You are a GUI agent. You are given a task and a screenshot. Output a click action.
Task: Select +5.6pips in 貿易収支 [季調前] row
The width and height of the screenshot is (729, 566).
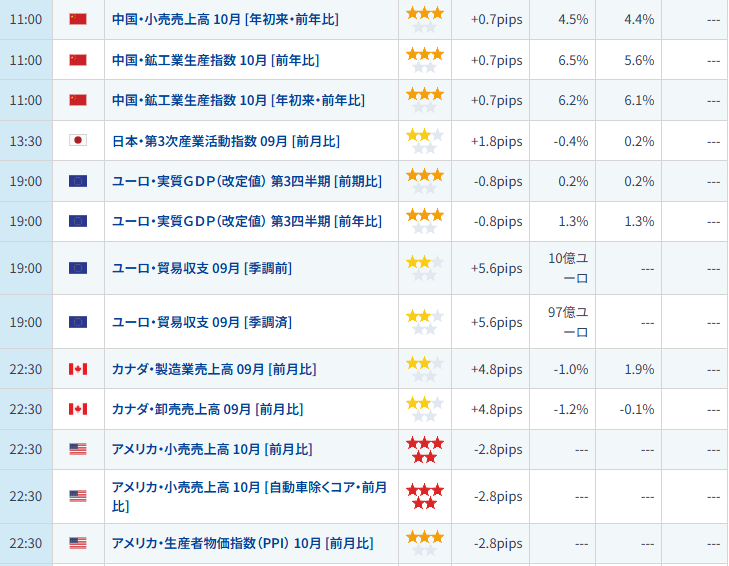[497, 268]
